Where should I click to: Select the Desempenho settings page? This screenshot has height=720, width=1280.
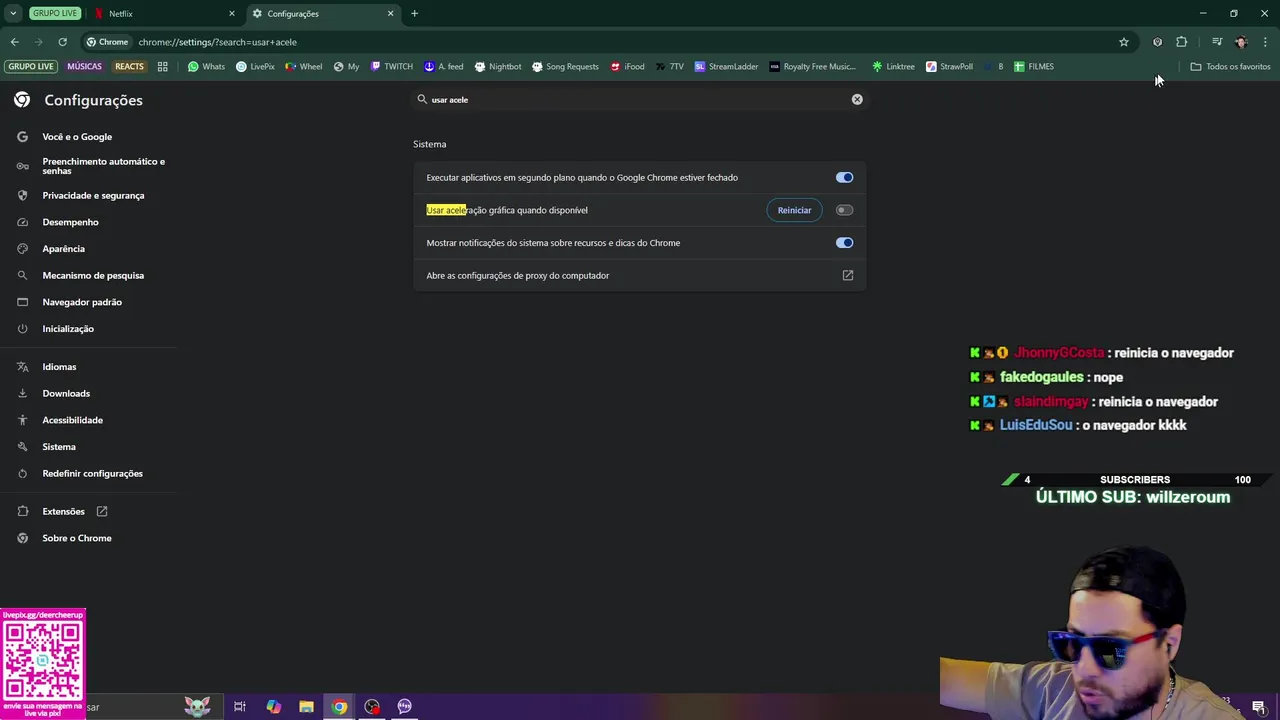click(70, 222)
